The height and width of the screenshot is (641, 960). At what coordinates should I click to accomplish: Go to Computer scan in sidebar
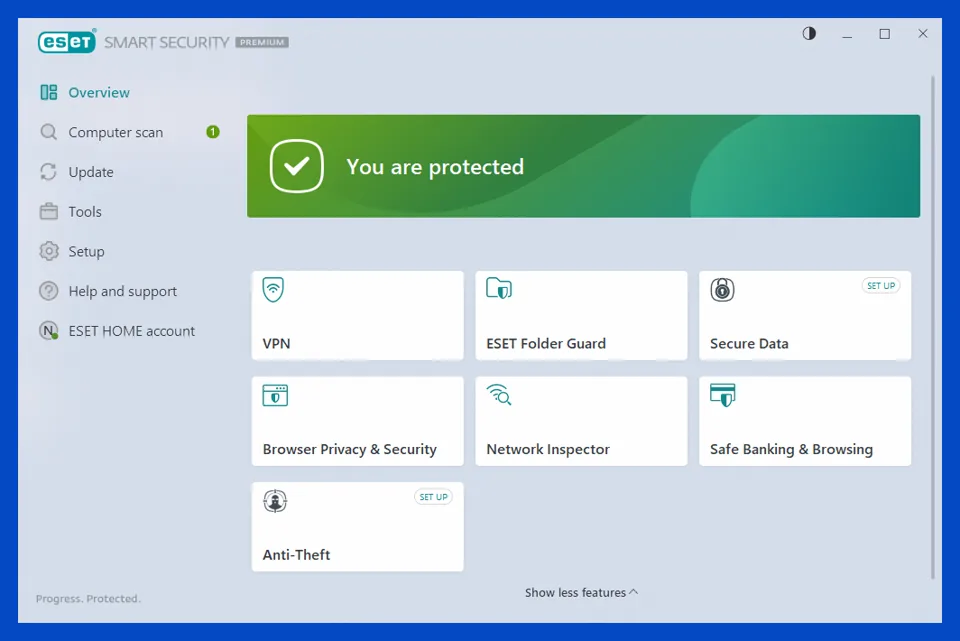click(x=115, y=133)
